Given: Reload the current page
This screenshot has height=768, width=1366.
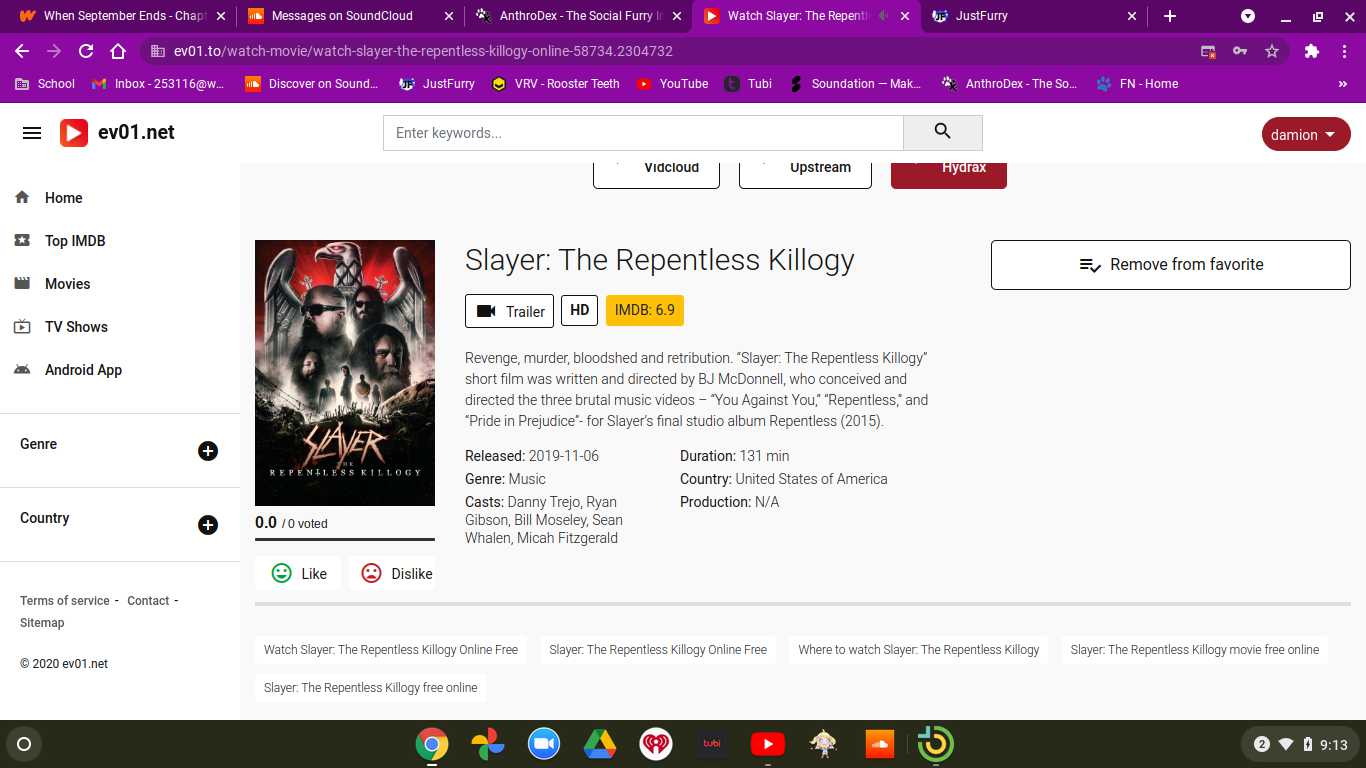Looking at the screenshot, I should (x=86, y=51).
